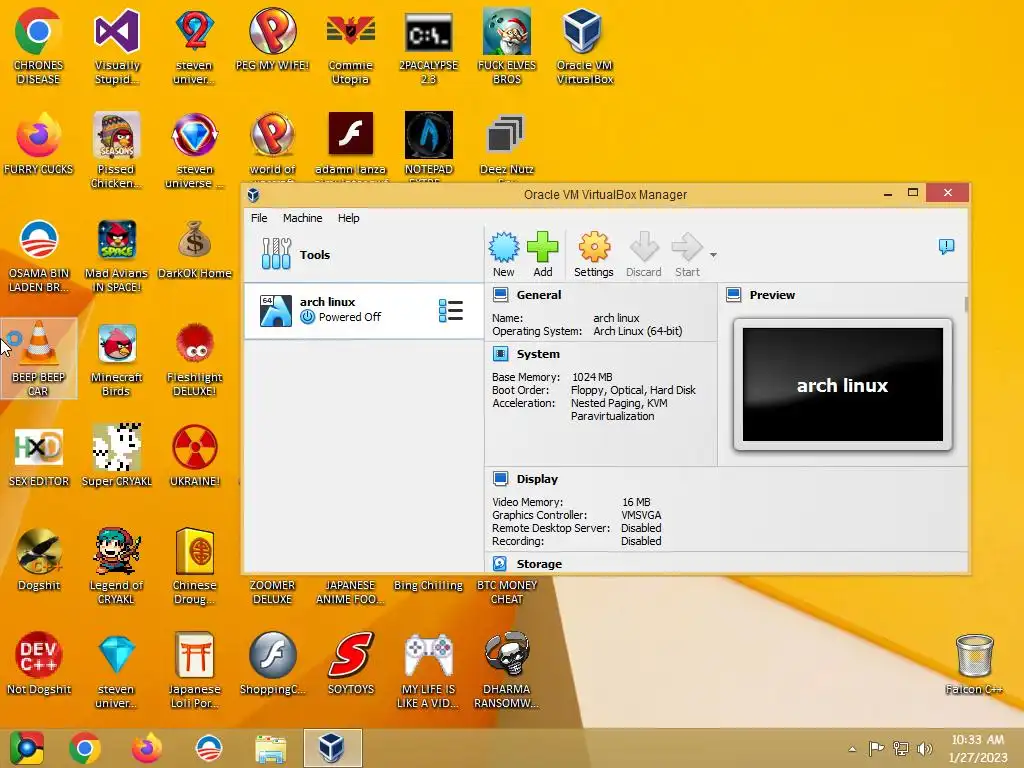Select the Mad Avians IN SPACE! icon
Viewport: 1024px width, 768px height.
116,256
